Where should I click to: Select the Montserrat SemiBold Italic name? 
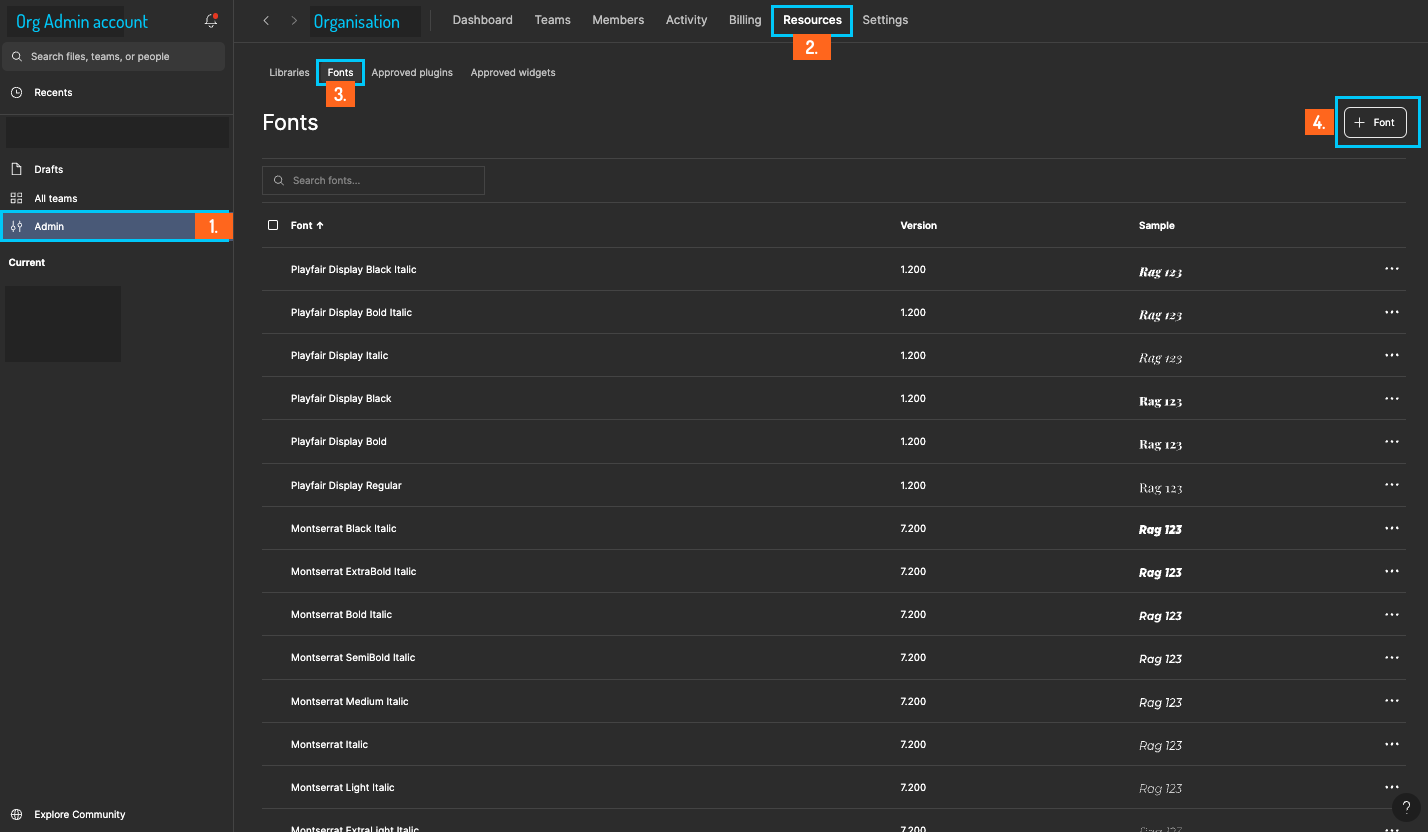tap(353, 657)
